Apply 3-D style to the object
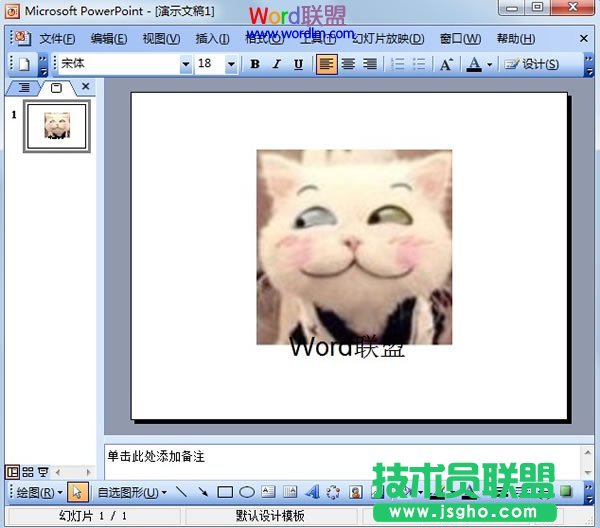 point(566,491)
